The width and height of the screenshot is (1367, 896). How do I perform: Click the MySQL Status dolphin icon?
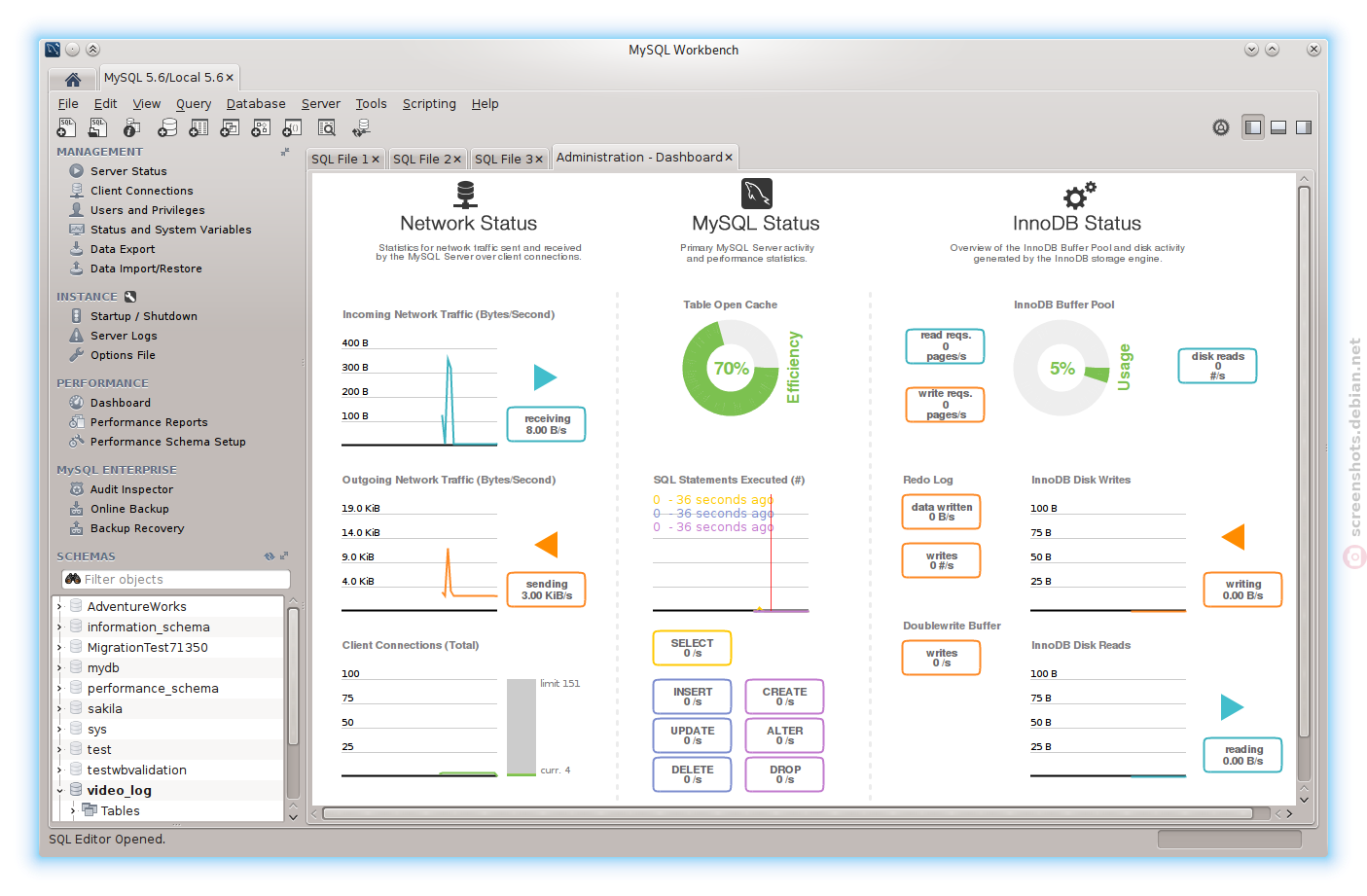pyautogui.click(x=756, y=194)
